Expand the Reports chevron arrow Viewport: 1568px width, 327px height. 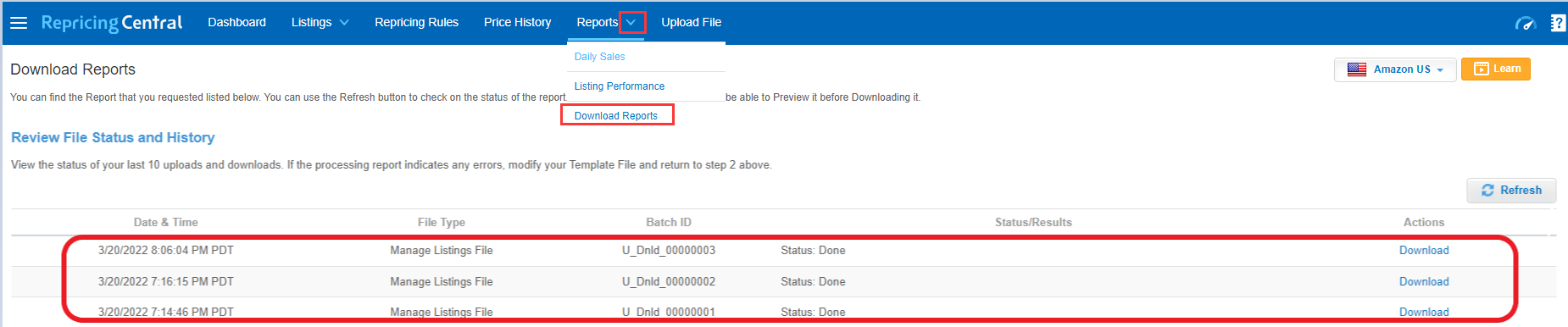(631, 23)
